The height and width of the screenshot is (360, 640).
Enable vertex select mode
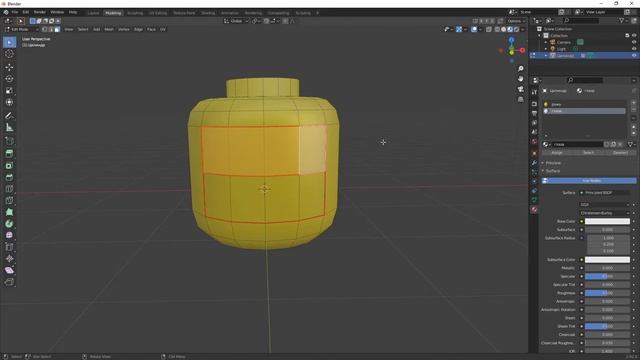44,29
